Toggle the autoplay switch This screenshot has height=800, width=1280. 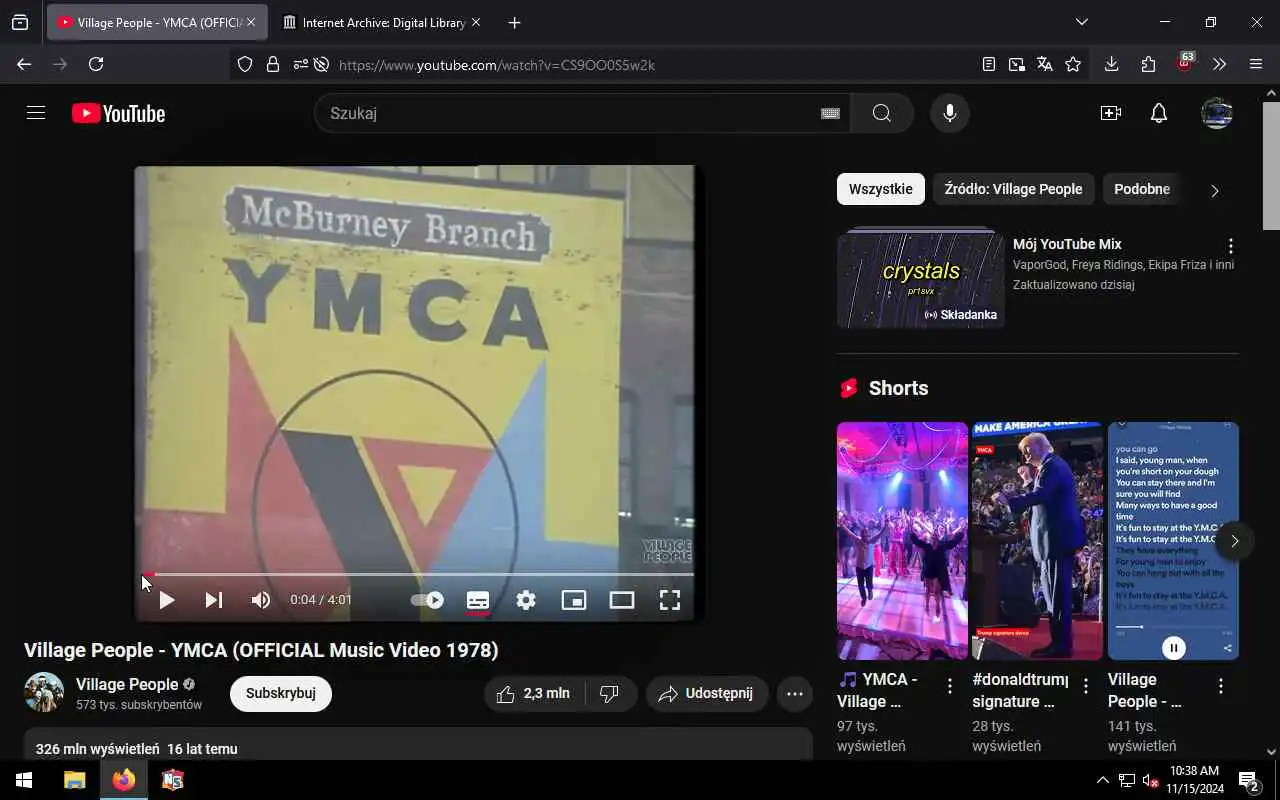427,600
